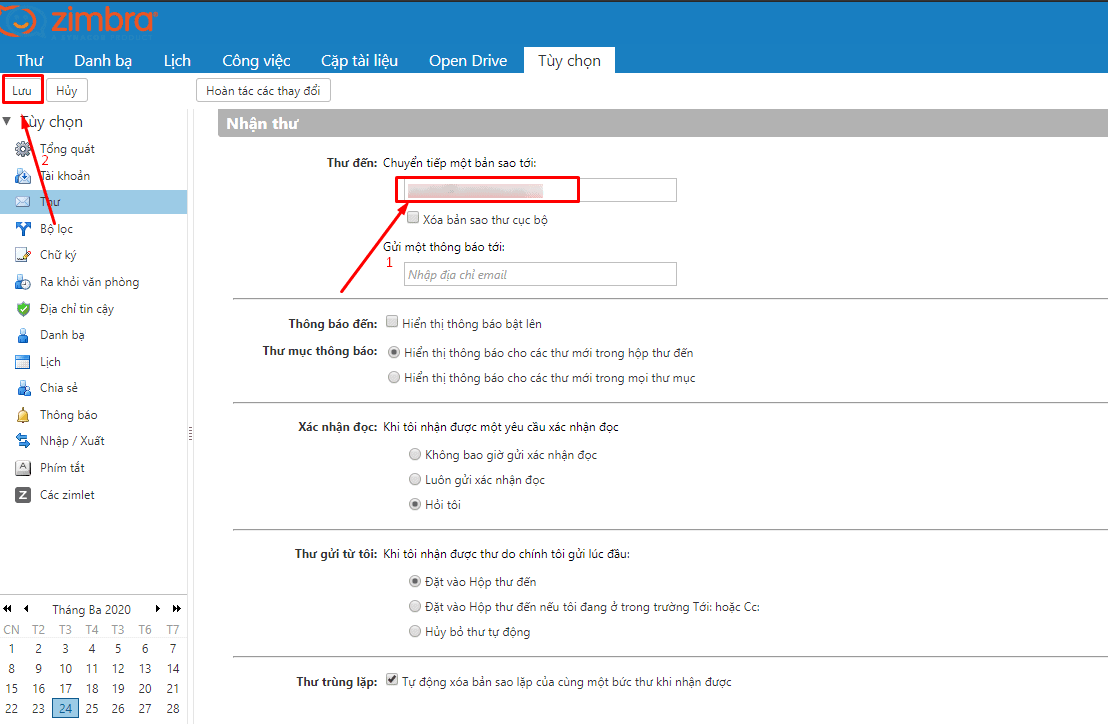Switch to the Công việc tab
This screenshot has width=1108, height=724.
[x=257, y=61]
